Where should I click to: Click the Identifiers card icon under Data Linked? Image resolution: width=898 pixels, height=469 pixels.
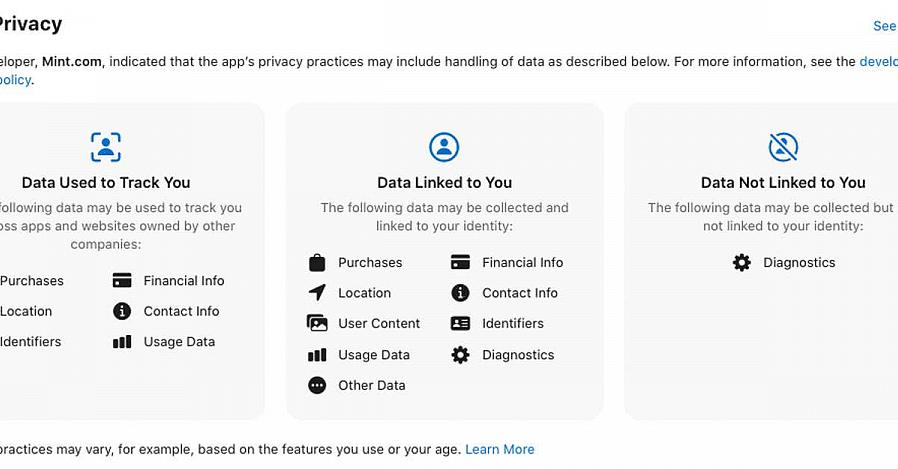click(460, 324)
